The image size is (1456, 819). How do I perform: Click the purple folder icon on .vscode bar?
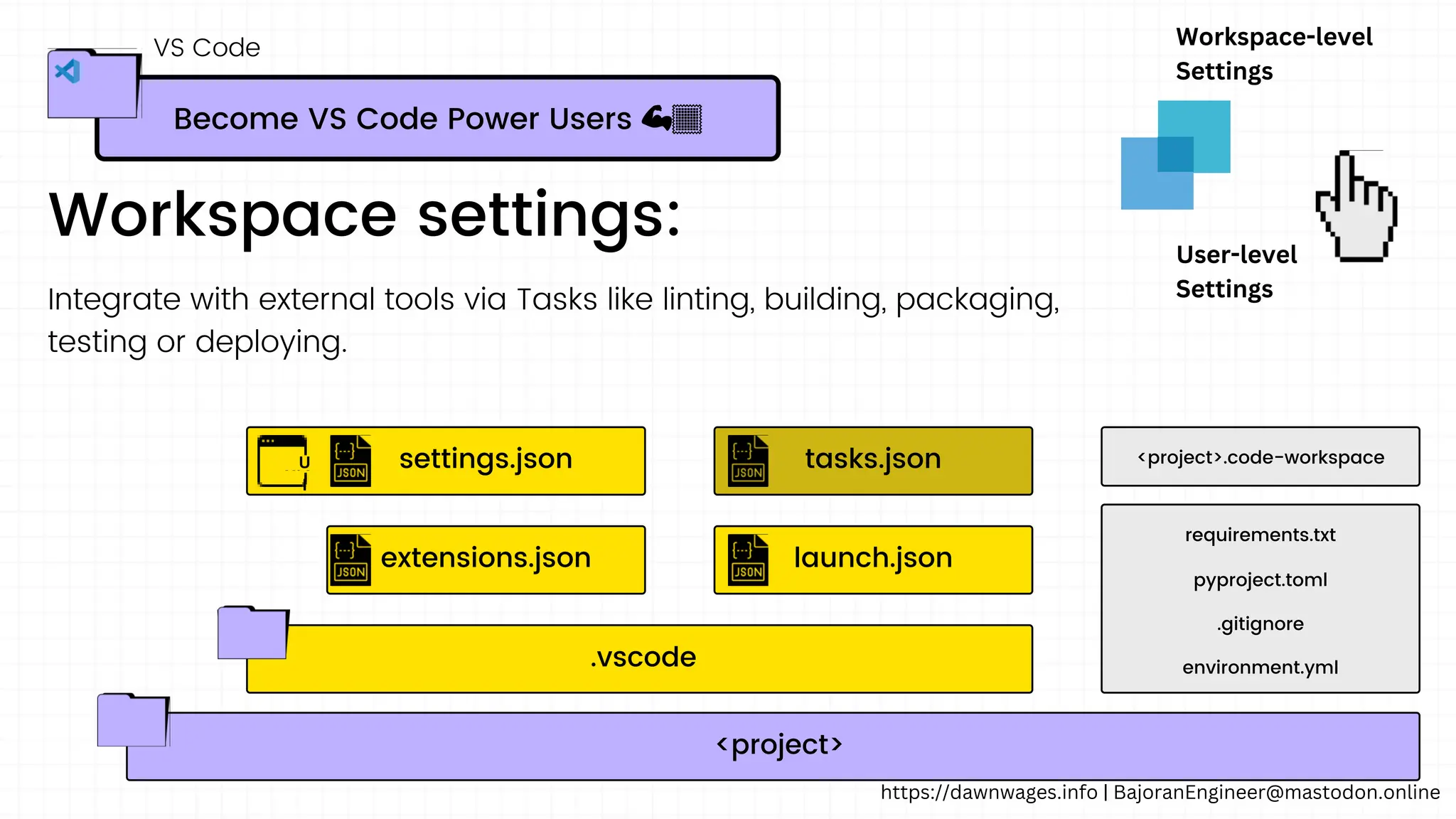(252, 633)
